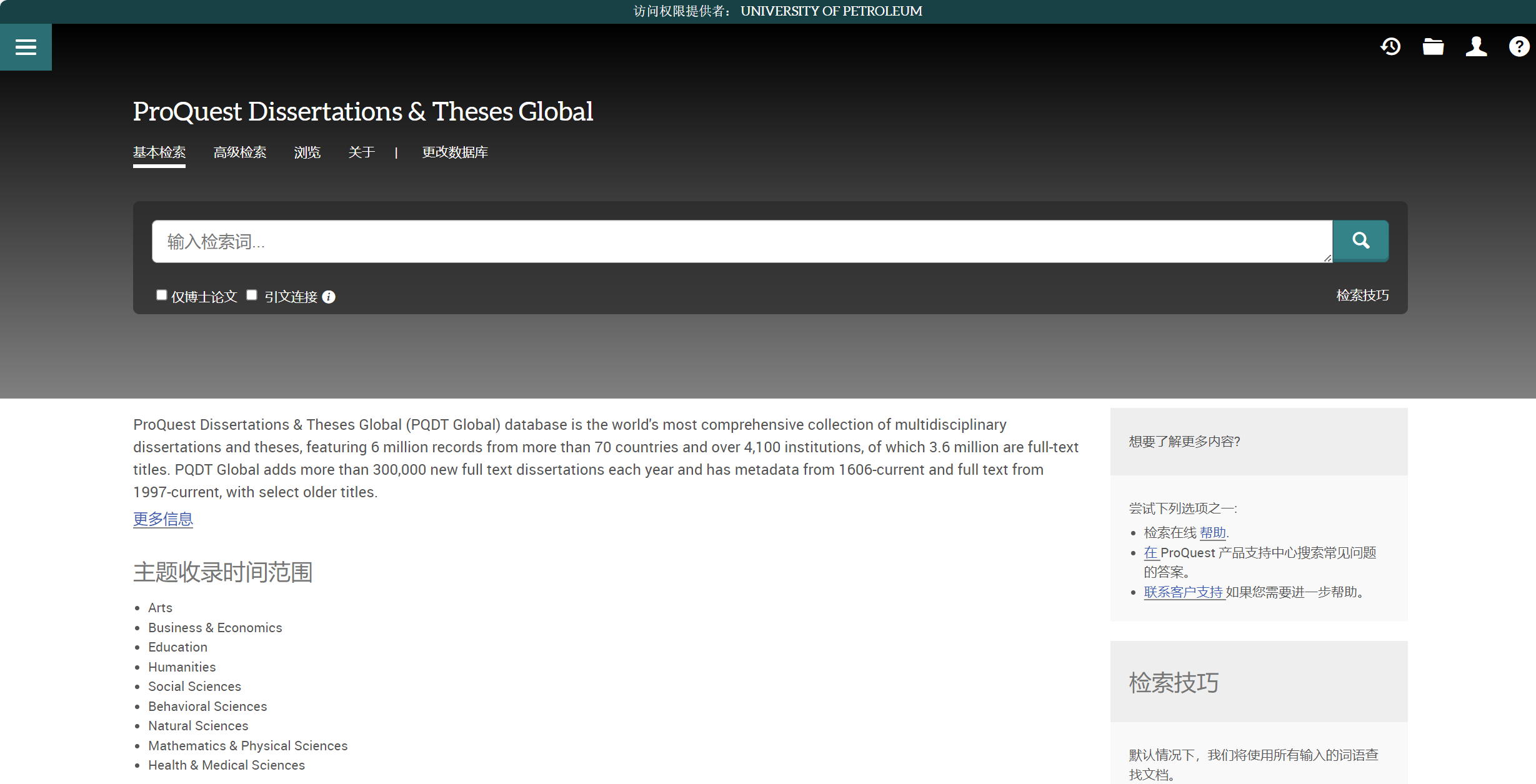Click the magnifier search button
This screenshot has height=784, width=1536.
coord(1360,241)
